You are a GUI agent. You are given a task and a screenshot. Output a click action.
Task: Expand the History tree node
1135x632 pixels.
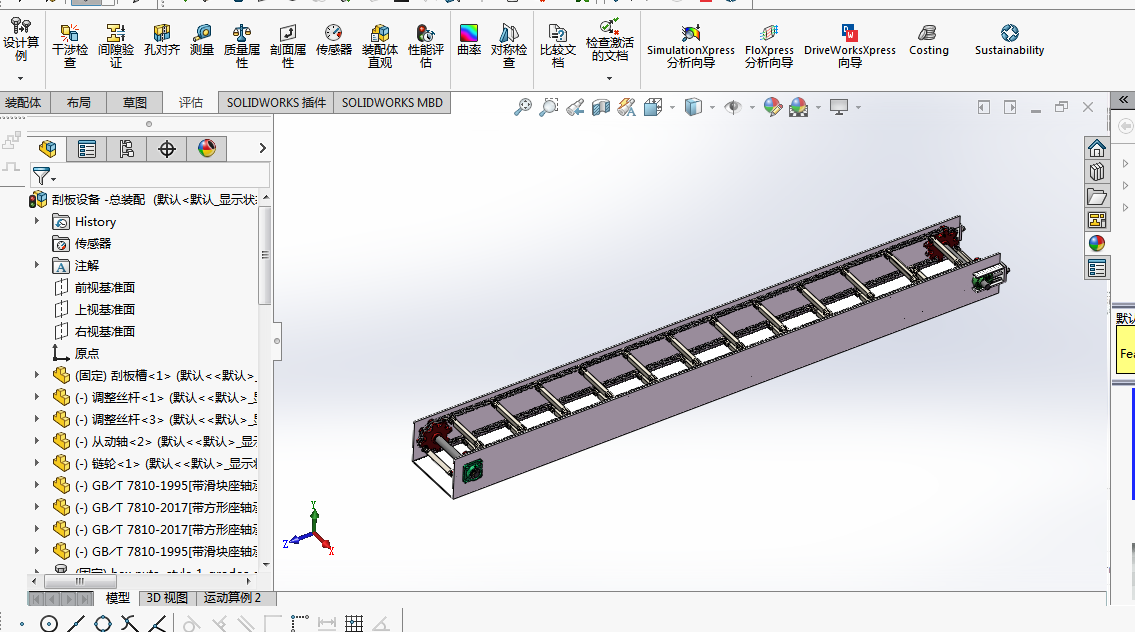[x=37, y=221]
